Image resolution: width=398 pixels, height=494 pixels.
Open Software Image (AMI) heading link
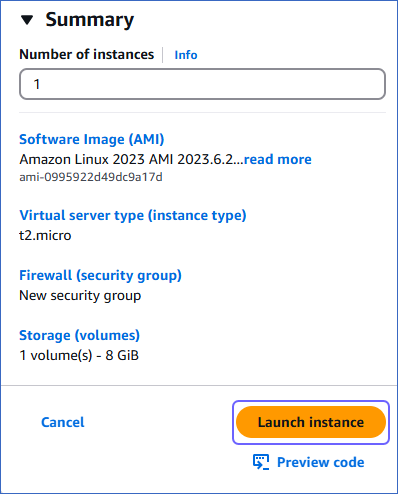(92, 139)
